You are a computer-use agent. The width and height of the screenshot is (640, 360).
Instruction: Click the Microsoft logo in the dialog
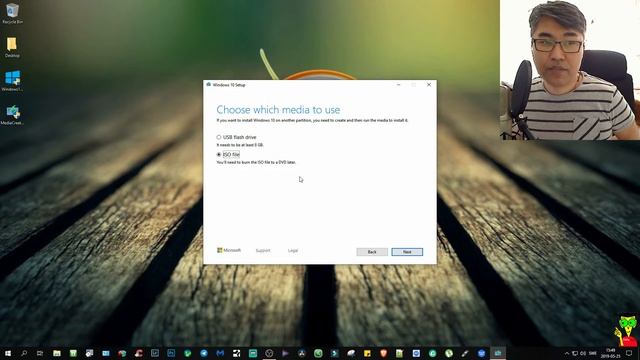click(229, 250)
